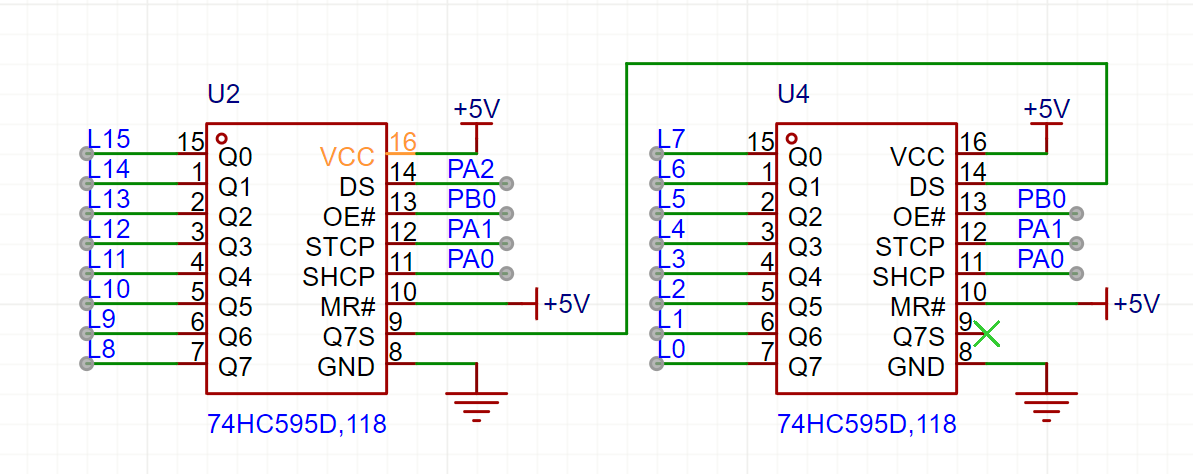Viewport: 1193px width, 474px height.
Task: Select the L15 net label
Action: [109, 139]
